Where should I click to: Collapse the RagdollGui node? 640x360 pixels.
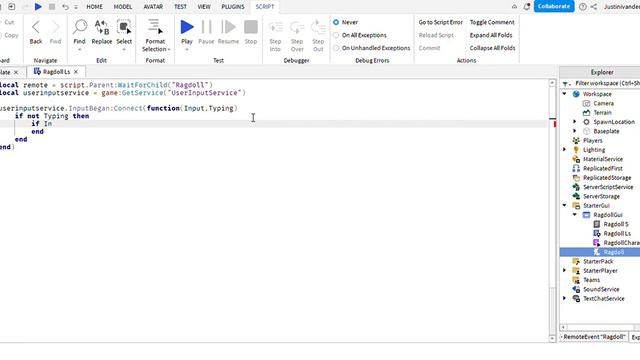[575, 215]
